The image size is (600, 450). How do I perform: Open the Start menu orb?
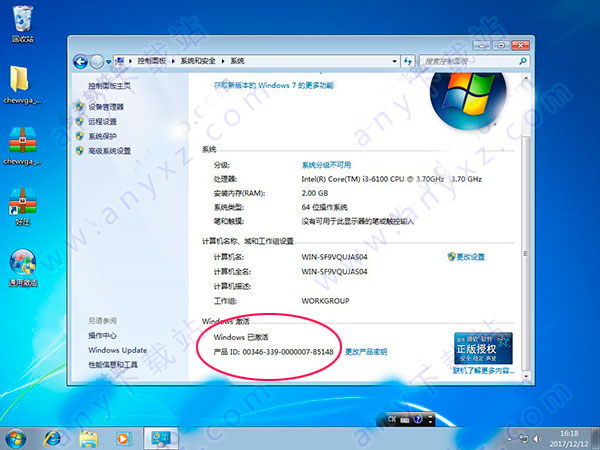coord(16,439)
